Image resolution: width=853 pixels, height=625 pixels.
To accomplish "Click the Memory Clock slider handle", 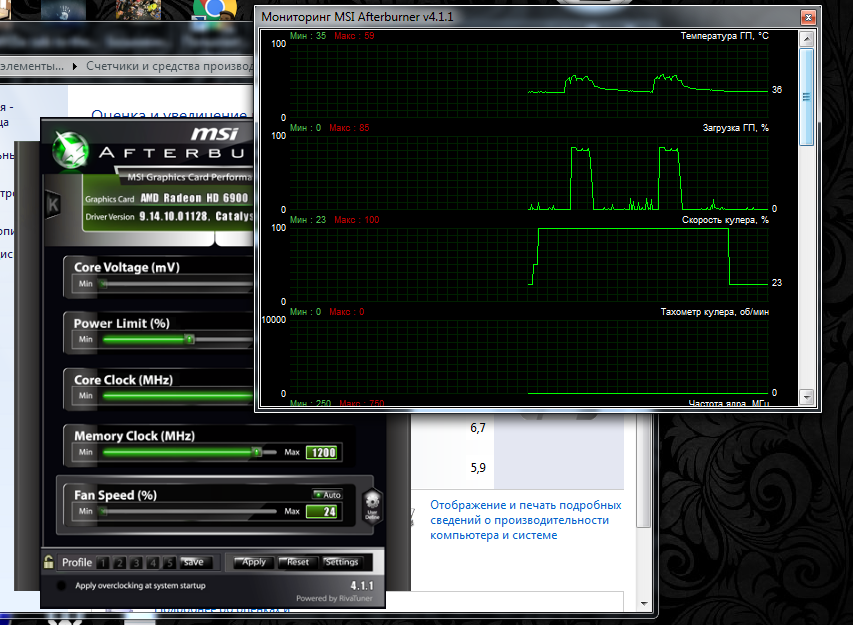I will tap(257, 452).
